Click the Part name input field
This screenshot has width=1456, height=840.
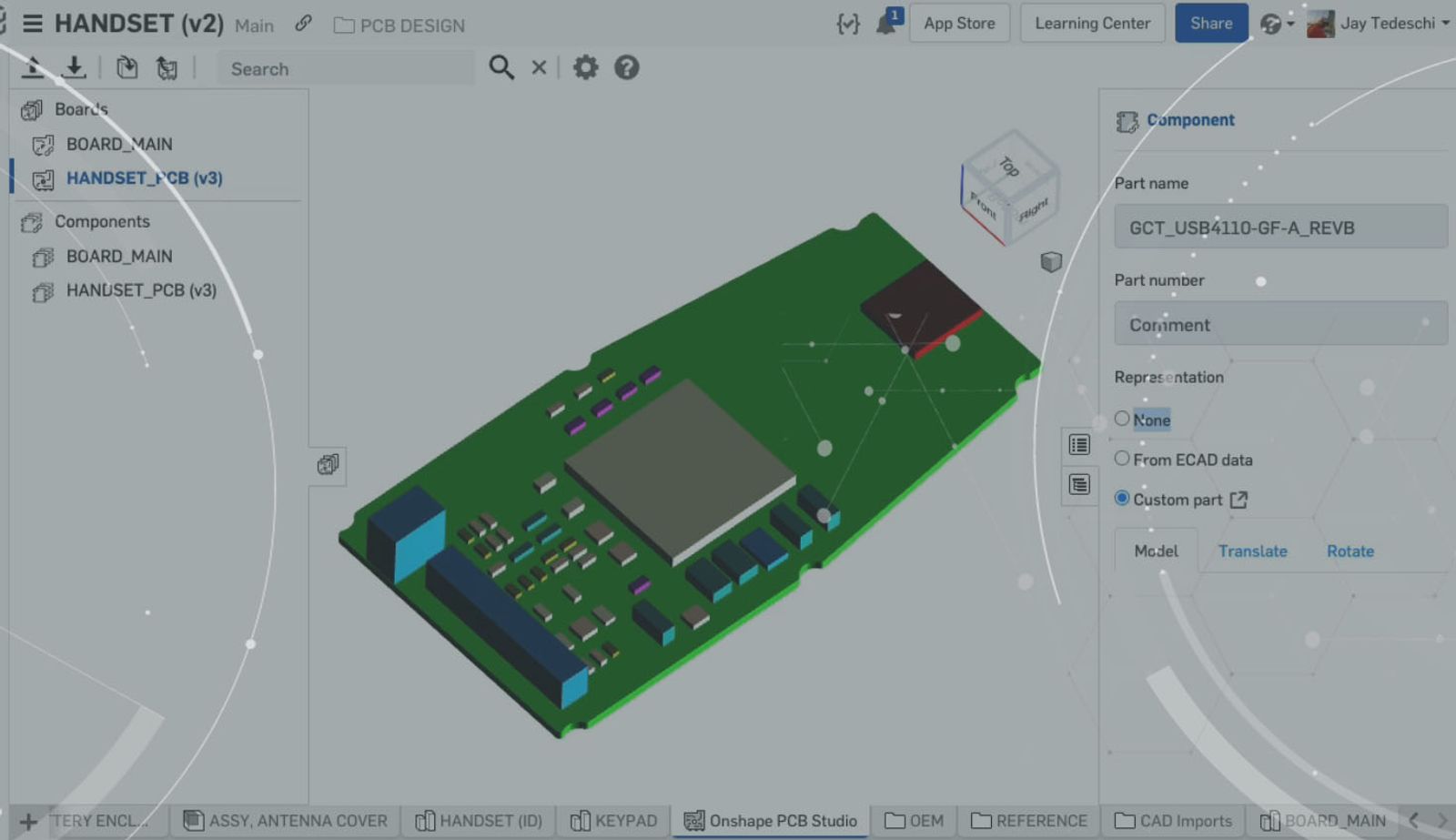pos(1279,228)
